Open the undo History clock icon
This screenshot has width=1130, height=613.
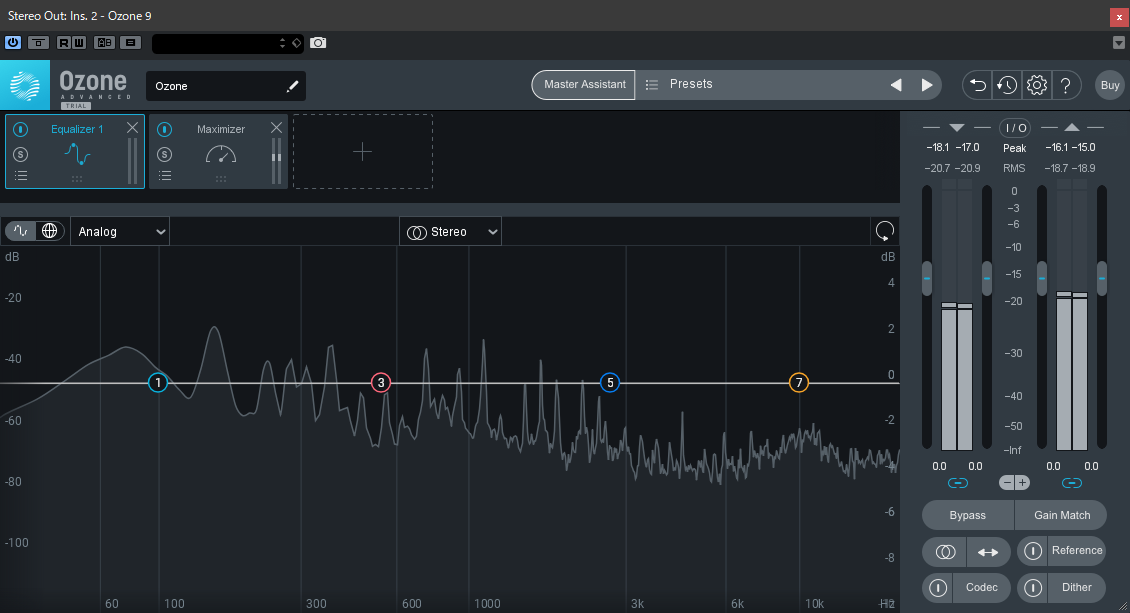point(1007,85)
